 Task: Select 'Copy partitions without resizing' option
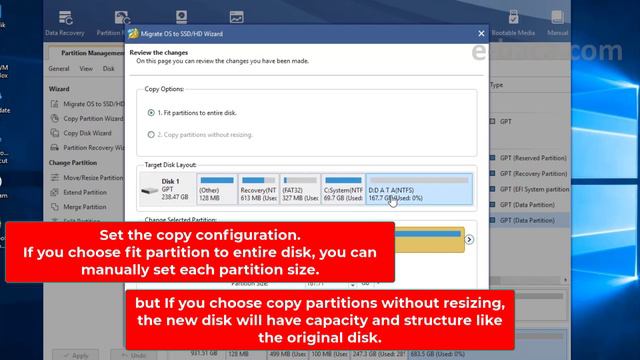coord(151,134)
